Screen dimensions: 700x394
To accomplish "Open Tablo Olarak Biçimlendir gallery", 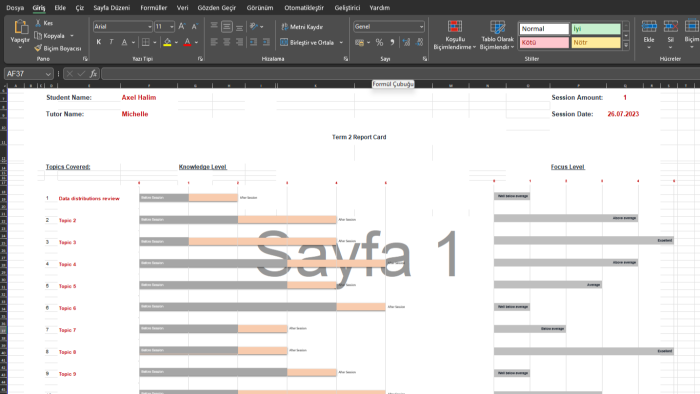I will [497, 35].
